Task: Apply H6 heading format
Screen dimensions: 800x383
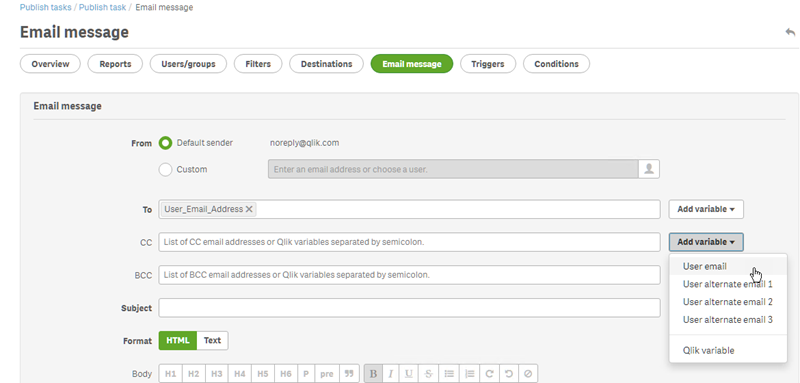Action: [286, 374]
